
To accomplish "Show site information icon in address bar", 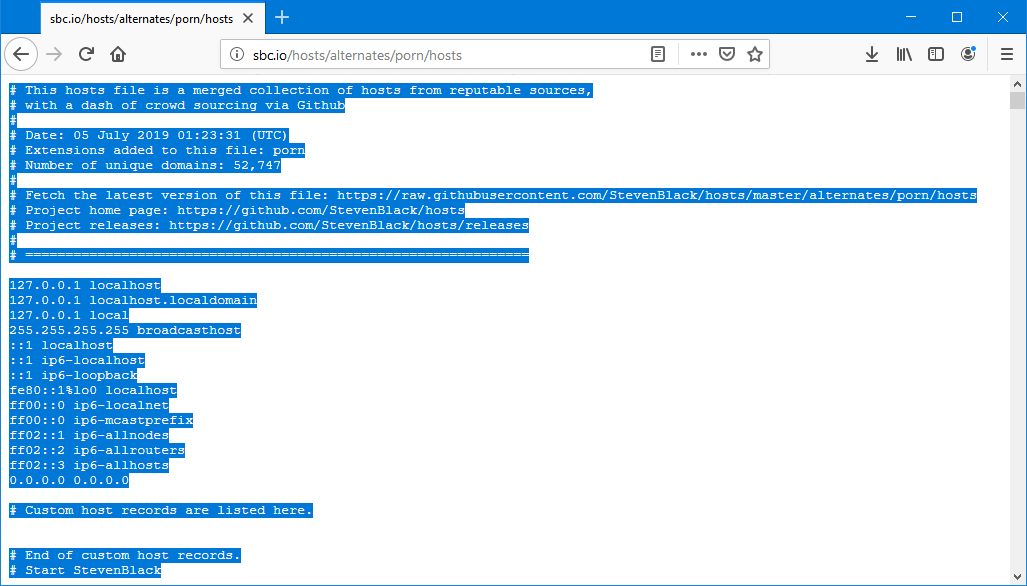I will tap(237, 55).
